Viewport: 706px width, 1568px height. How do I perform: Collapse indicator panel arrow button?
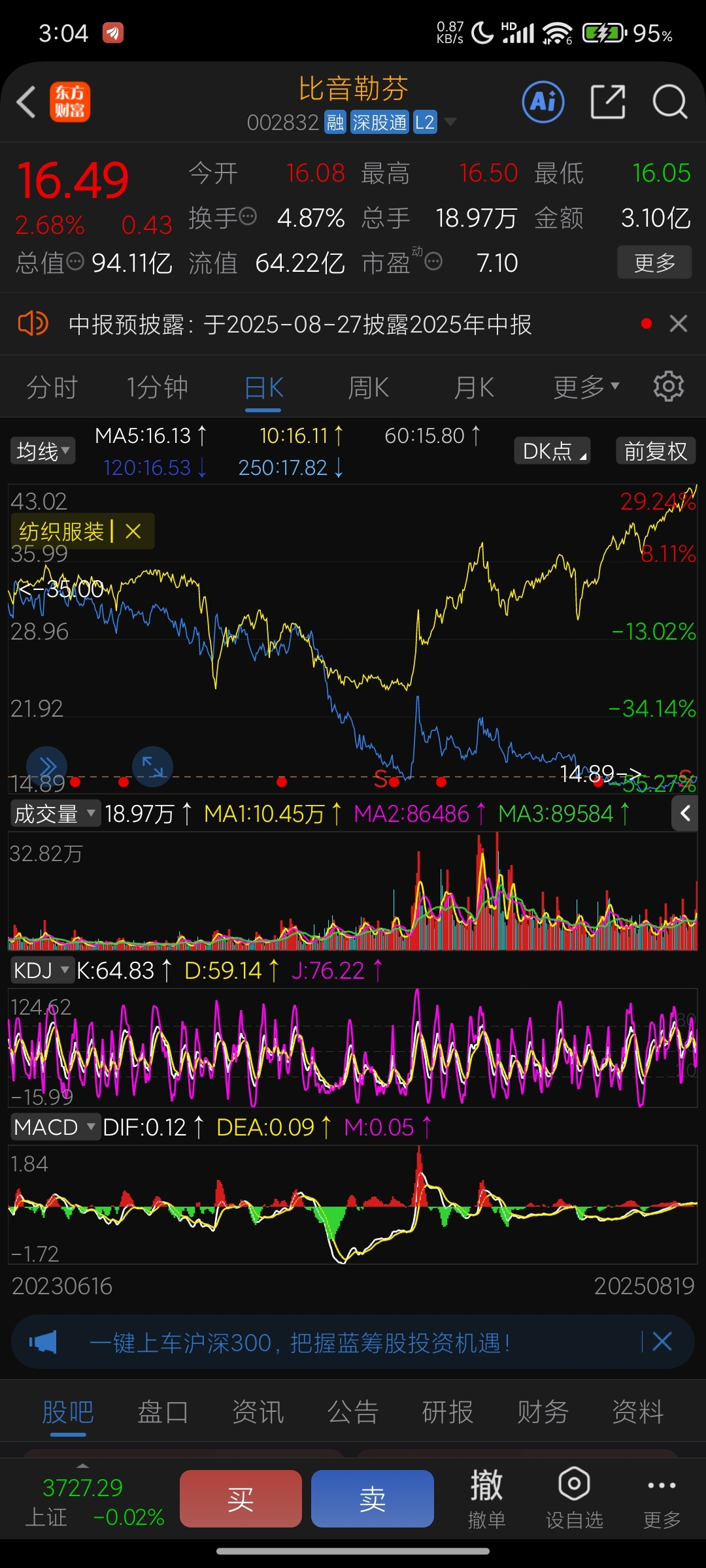click(x=684, y=813)
